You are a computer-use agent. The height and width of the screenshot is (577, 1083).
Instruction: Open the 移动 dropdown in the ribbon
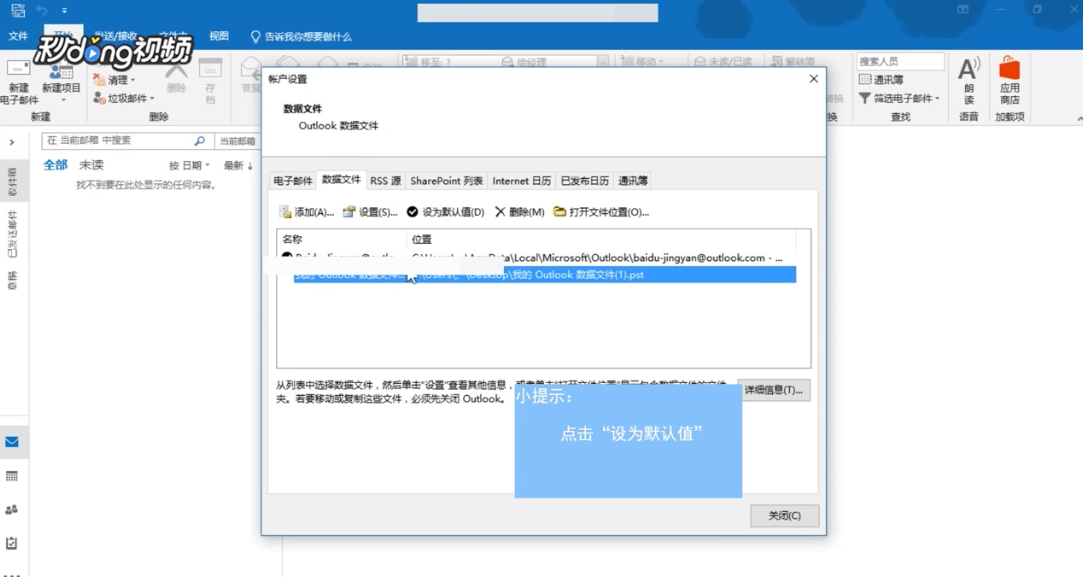point(642,62)
